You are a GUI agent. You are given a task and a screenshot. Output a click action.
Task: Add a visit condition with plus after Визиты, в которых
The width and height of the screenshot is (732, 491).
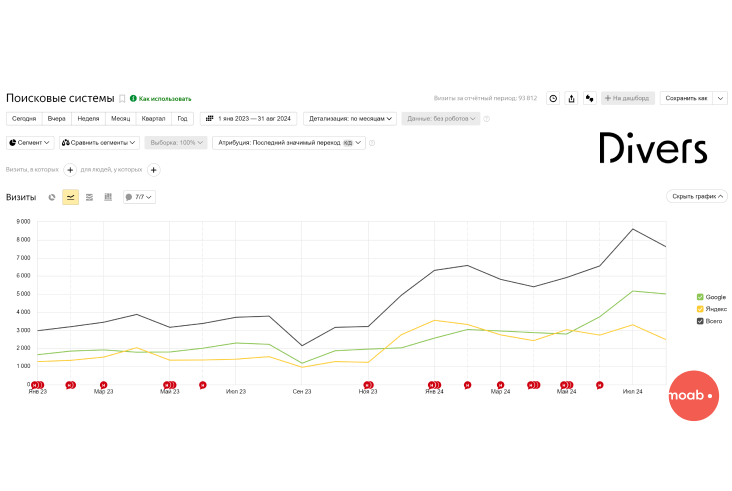coord(70,170)
